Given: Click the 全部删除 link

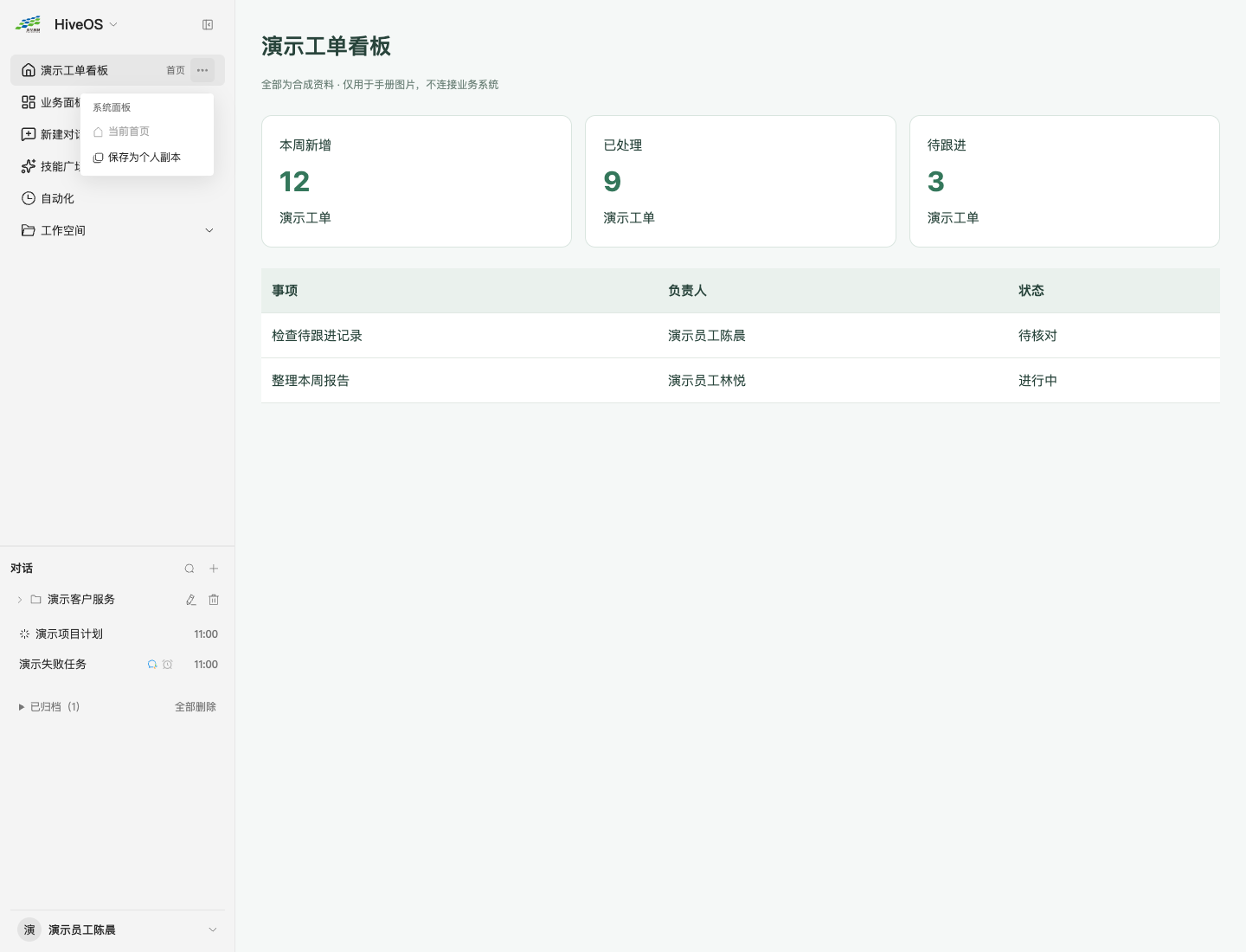Looking at the screenshot, I should 196,707.
